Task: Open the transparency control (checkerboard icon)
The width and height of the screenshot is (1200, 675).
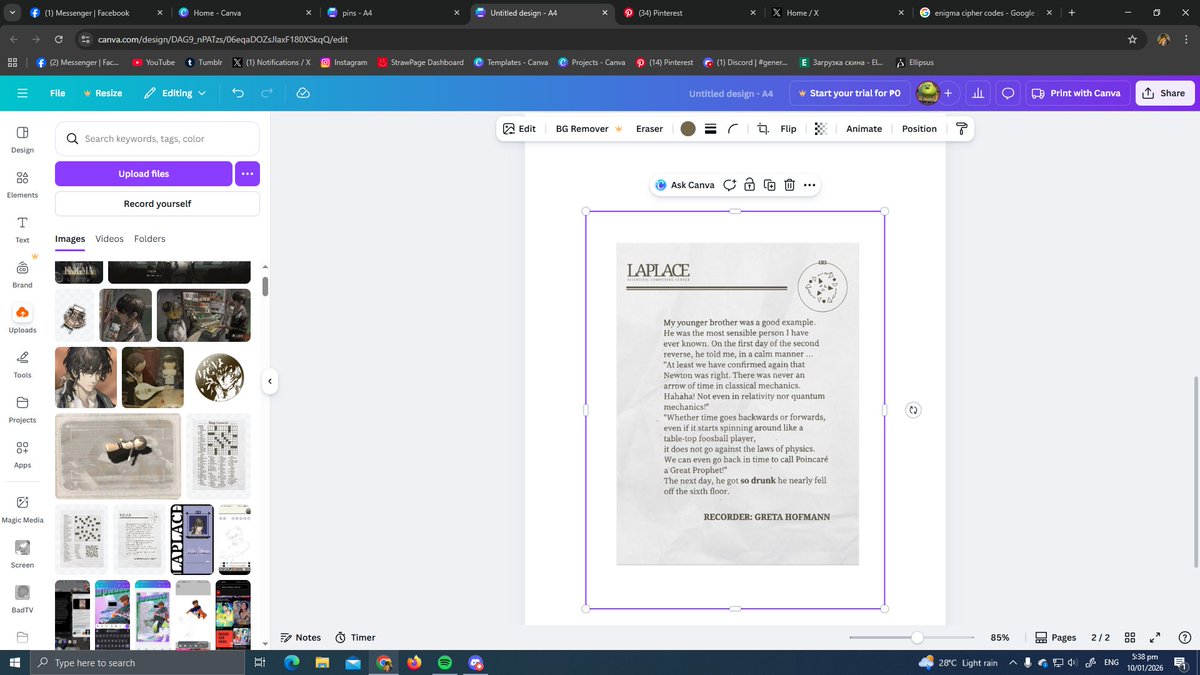Action: [x=819, y=128]
